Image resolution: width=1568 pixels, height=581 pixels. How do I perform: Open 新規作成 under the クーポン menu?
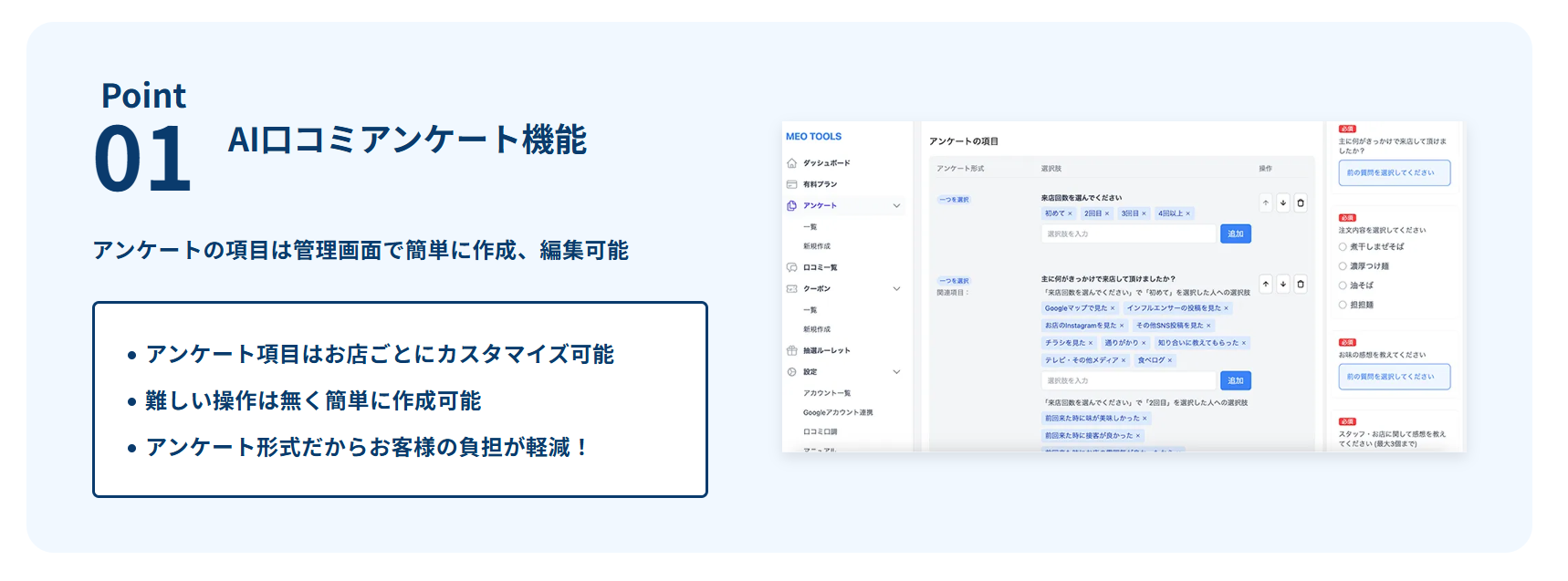coord(817,329)
